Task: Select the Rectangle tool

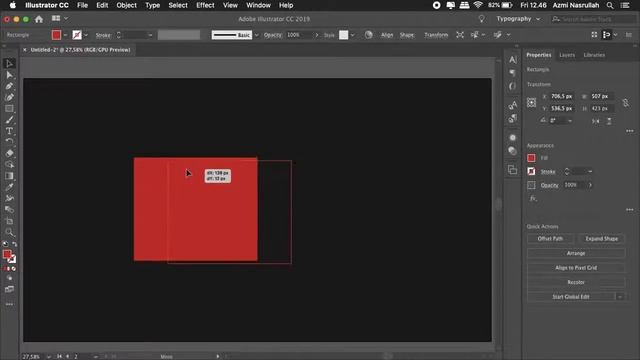Action: pyautogui.click(x=9, y=109)
